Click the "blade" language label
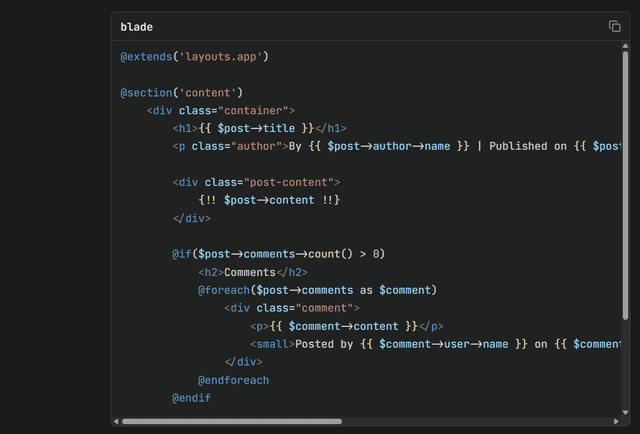Image resolution: width=640 pixels, height=434 pixels. [x=137, y=27]
